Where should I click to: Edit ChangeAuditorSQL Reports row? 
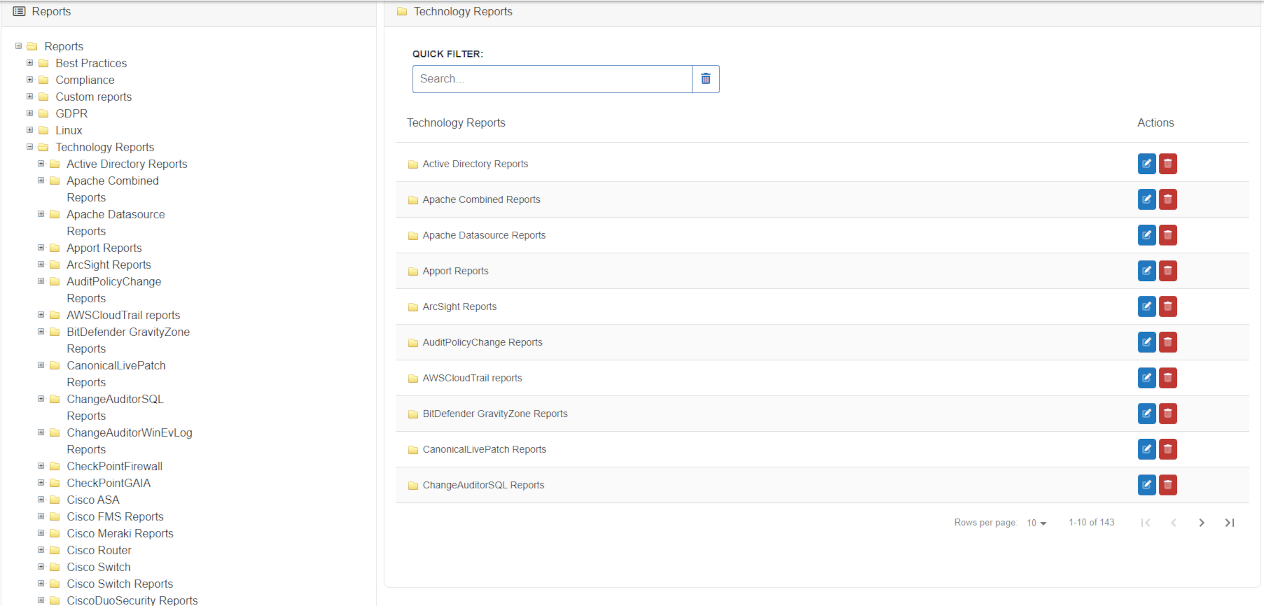point(1147,485)
